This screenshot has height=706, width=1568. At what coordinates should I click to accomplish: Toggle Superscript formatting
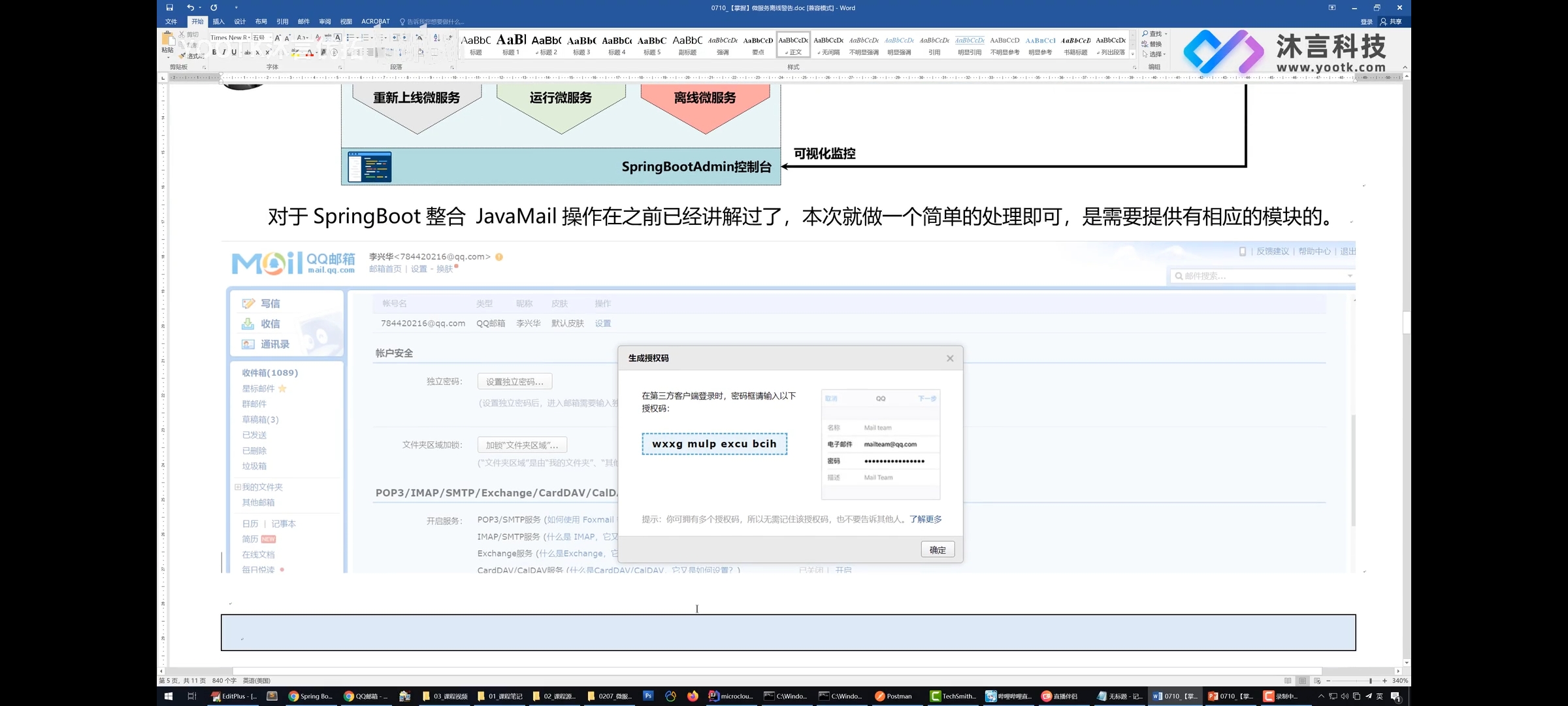pos(267,52)
